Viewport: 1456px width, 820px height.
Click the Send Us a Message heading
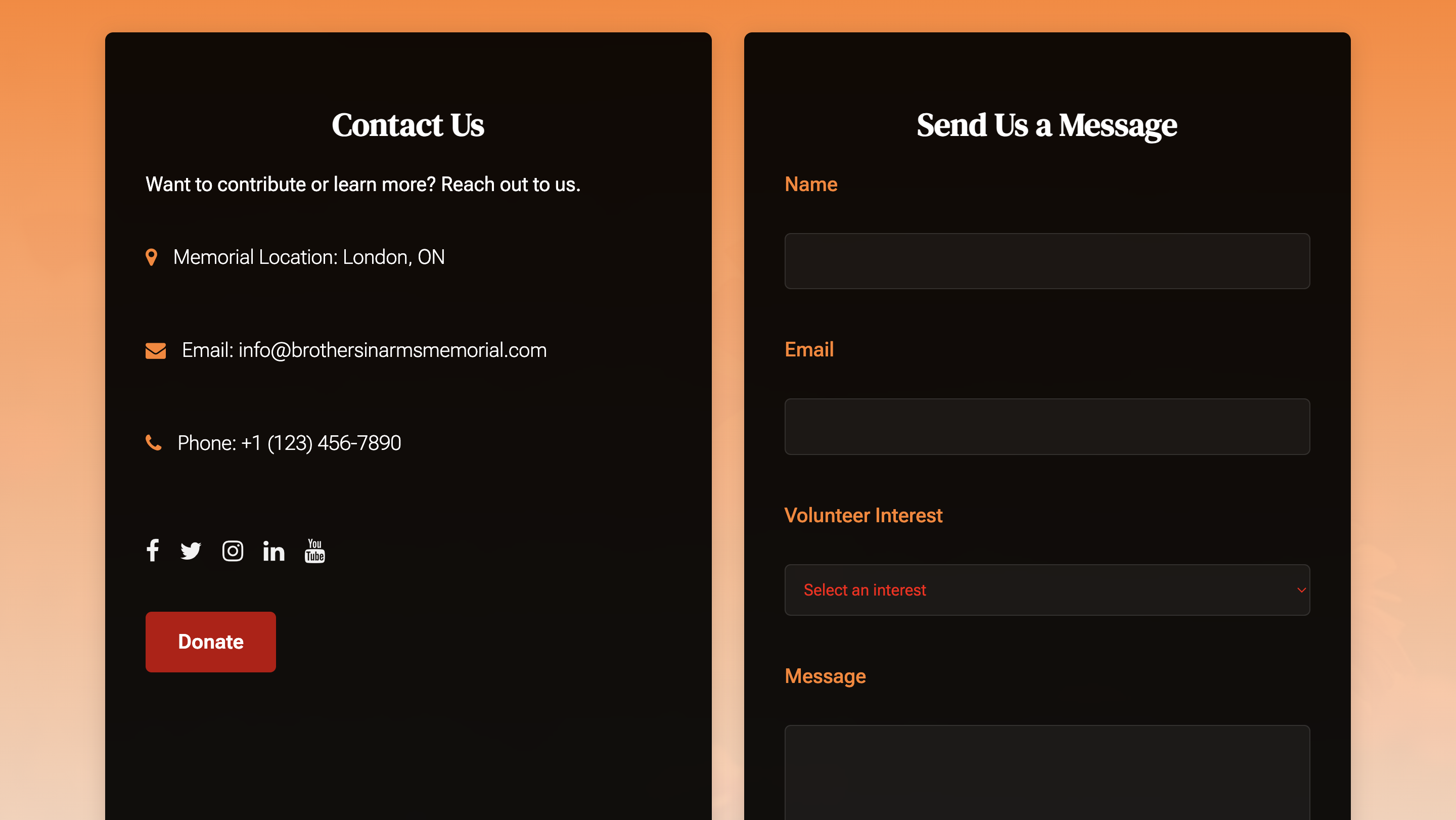(1047, 125)
